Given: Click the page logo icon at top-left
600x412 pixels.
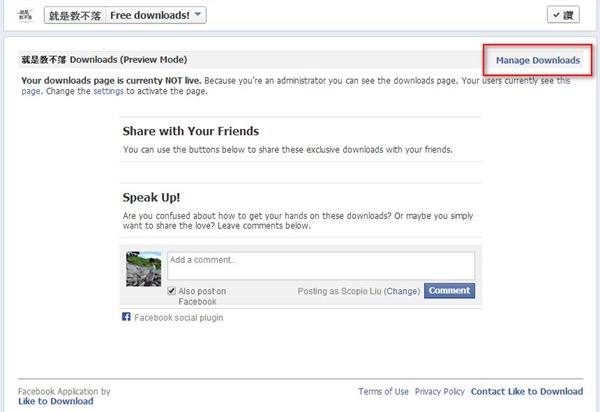Looking at the screenshot, I should pyautogui.click(x=25, y=14).
